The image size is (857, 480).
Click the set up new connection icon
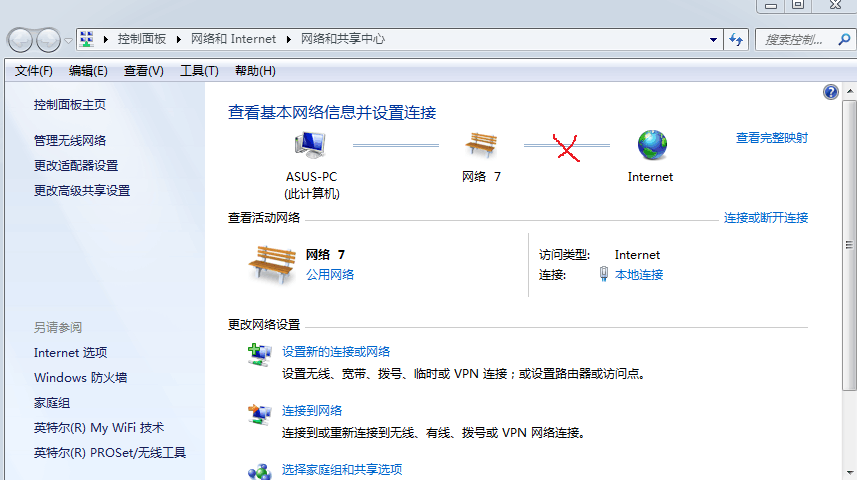click(259, 355)
